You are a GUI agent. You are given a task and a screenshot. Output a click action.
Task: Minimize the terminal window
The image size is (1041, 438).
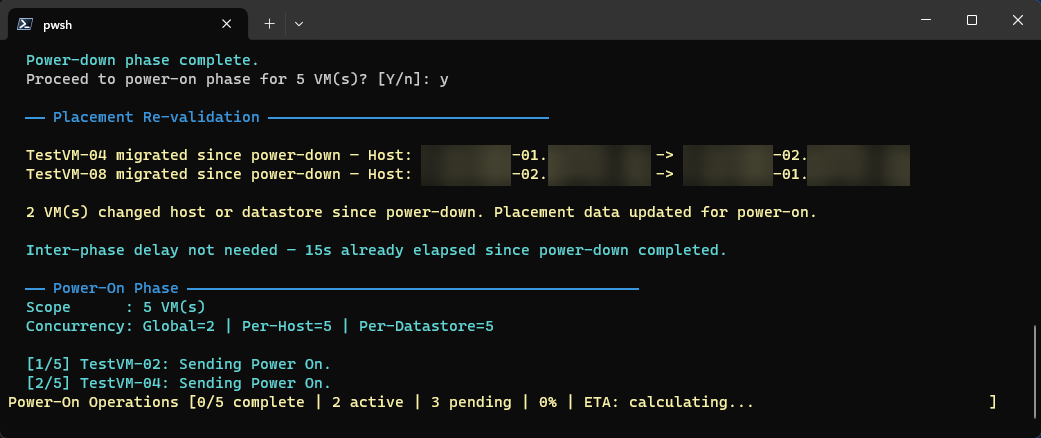pyautogui.click(x=925, y=20)
